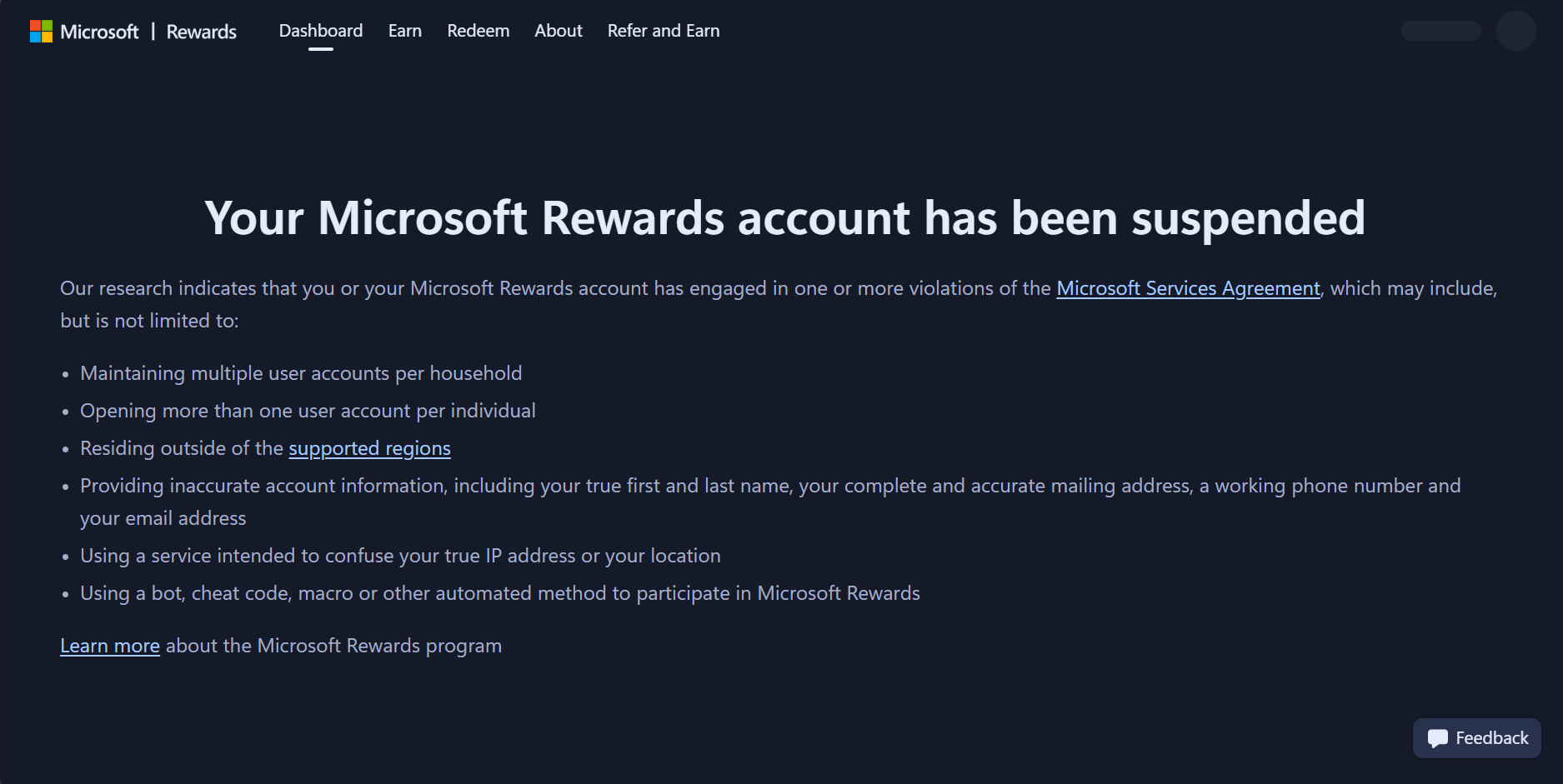Click the Microsoft four-color logo icon

41,32
